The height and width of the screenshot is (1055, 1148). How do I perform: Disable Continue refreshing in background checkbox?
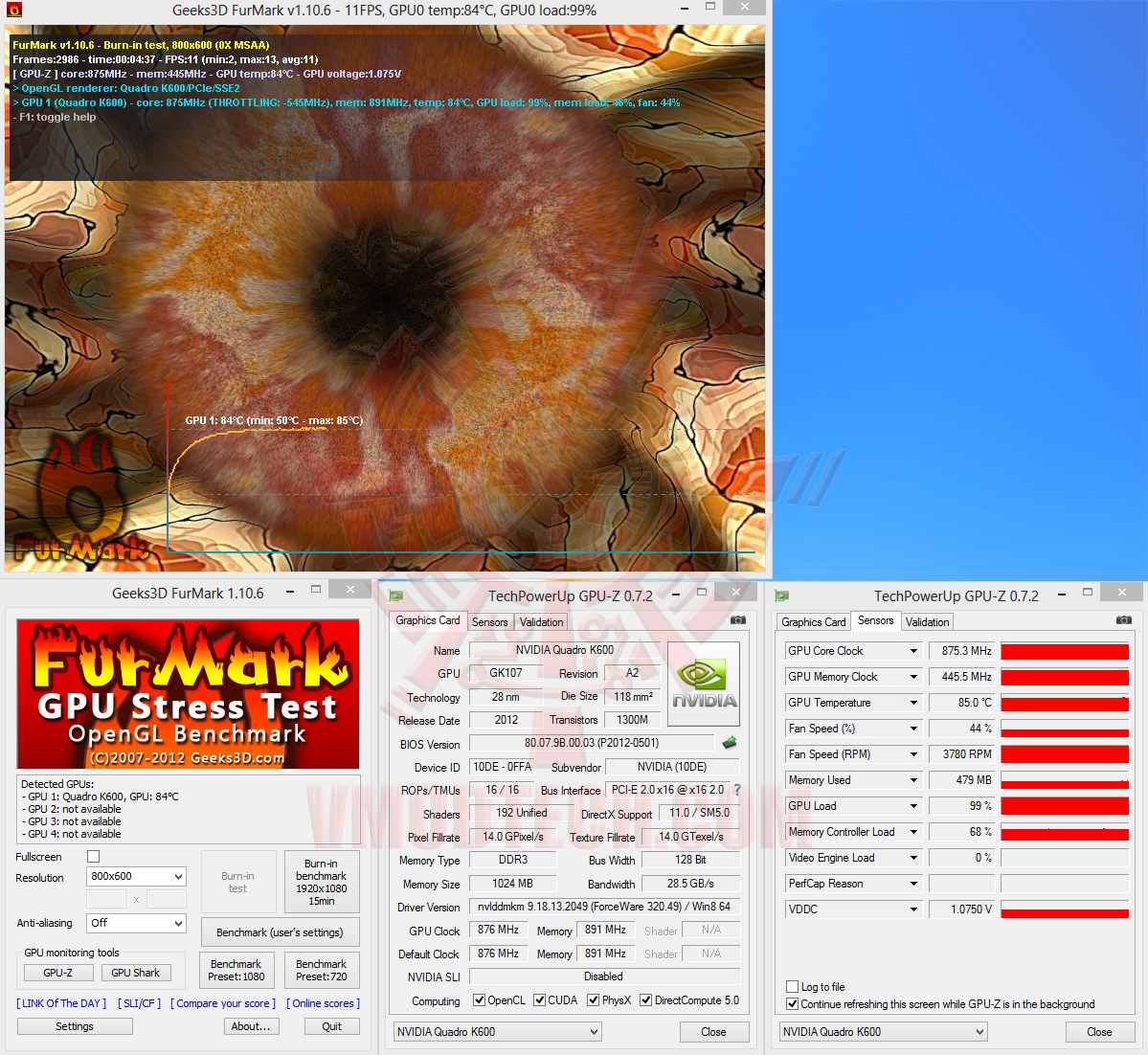792,1003
